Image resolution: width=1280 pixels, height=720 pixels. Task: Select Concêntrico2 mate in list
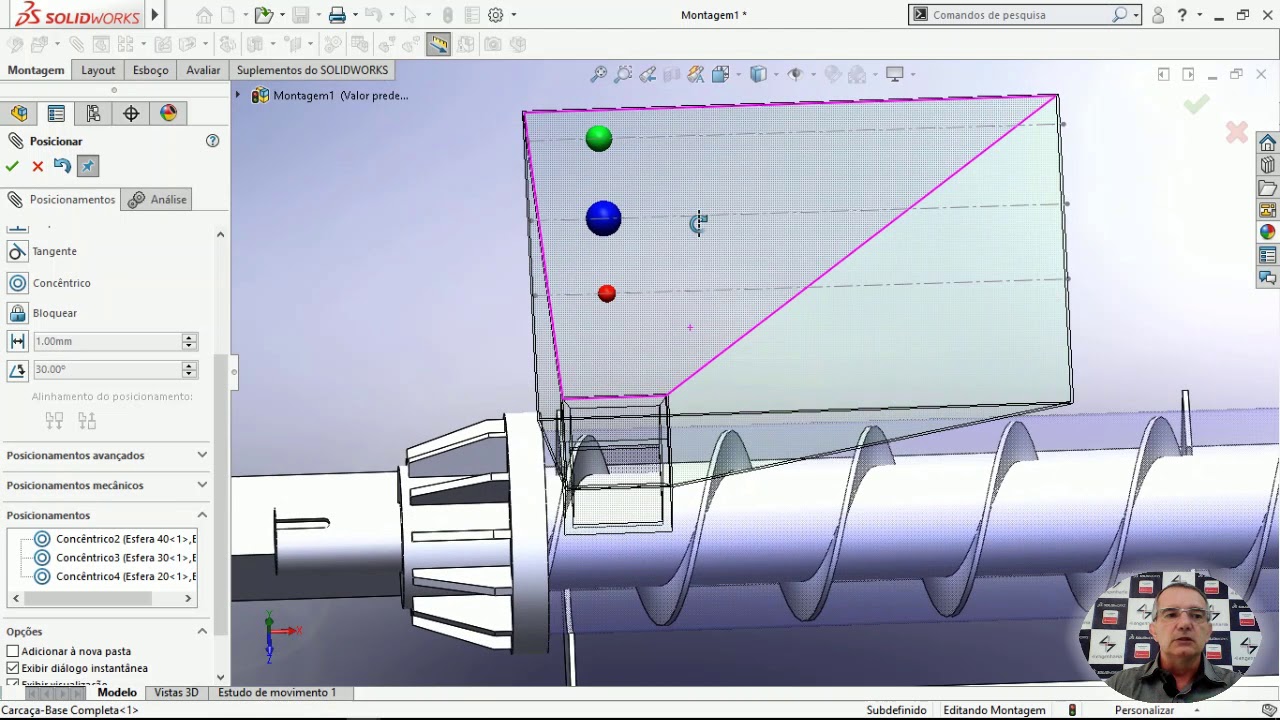pyautogui.click(x=114, y=539)
